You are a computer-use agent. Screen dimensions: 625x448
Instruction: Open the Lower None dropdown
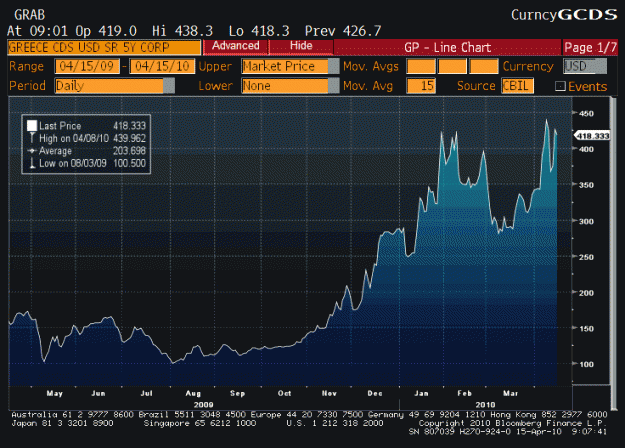(x=290, y=86)
